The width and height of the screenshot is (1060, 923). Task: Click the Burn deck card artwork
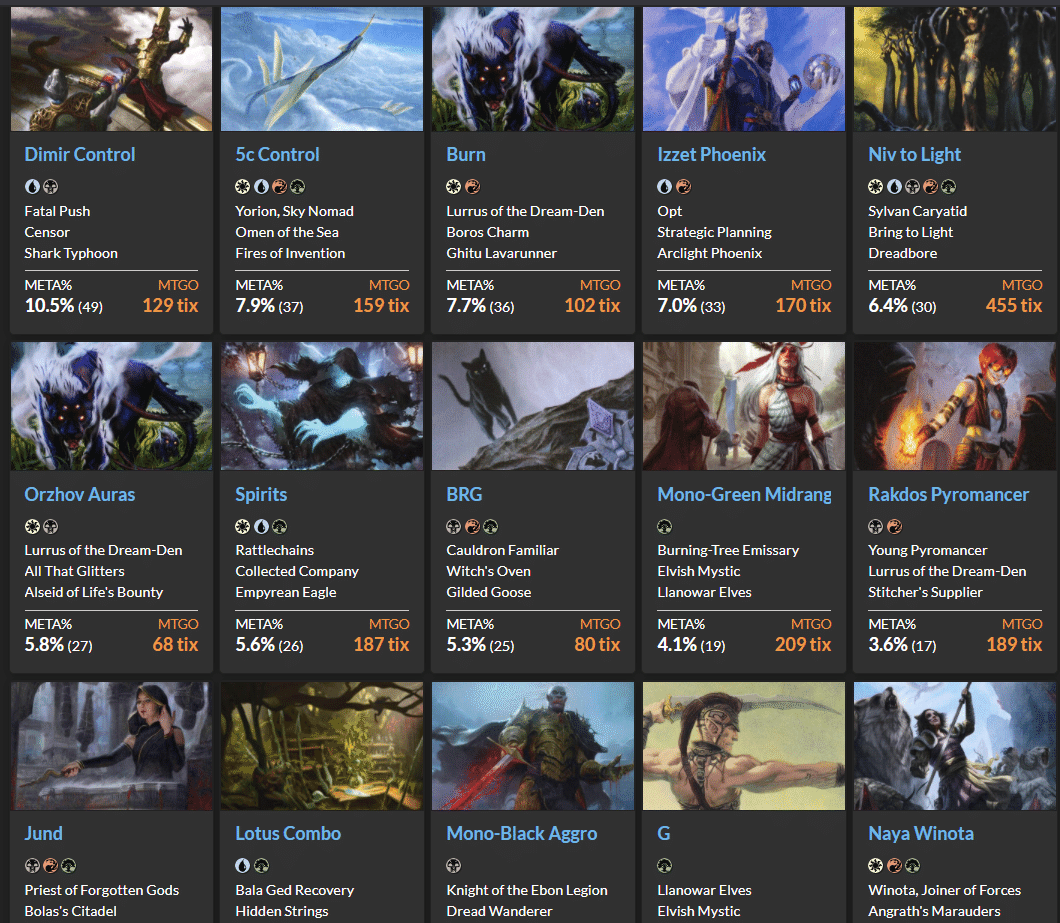pos(533,69)
